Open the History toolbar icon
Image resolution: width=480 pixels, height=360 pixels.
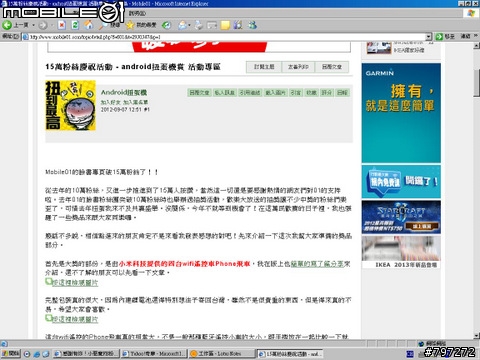pos(167,25)
